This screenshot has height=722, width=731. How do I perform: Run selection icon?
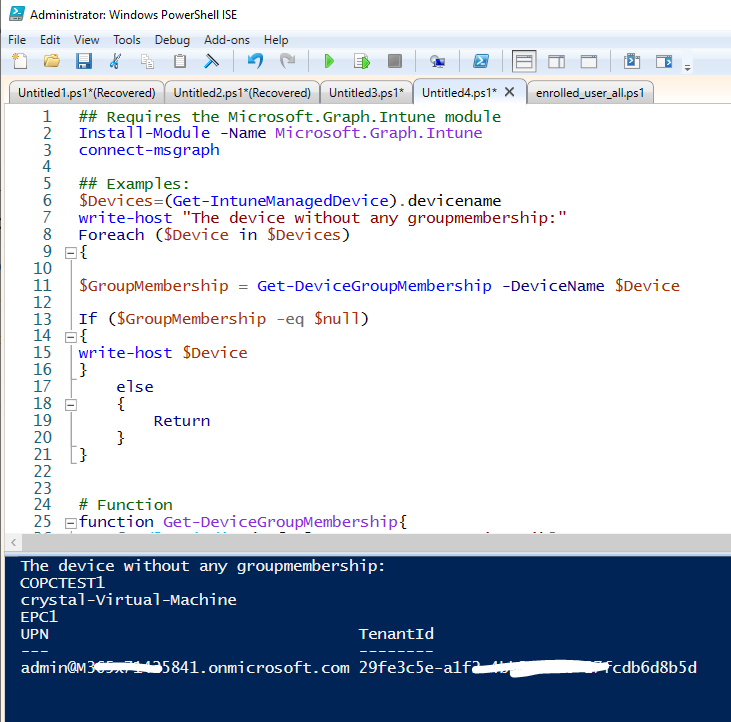tap(362, 61)
